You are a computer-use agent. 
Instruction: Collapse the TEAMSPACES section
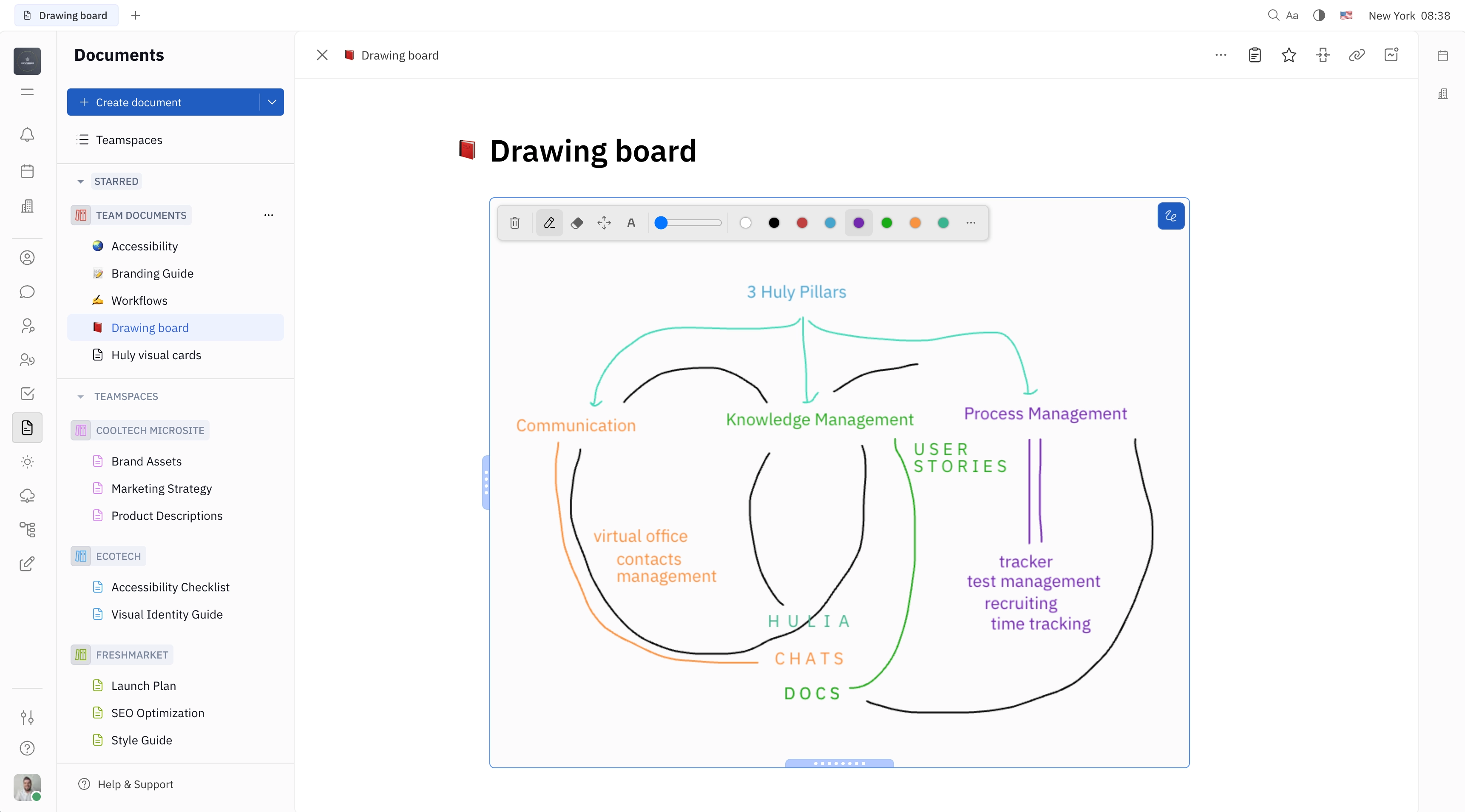80,396
